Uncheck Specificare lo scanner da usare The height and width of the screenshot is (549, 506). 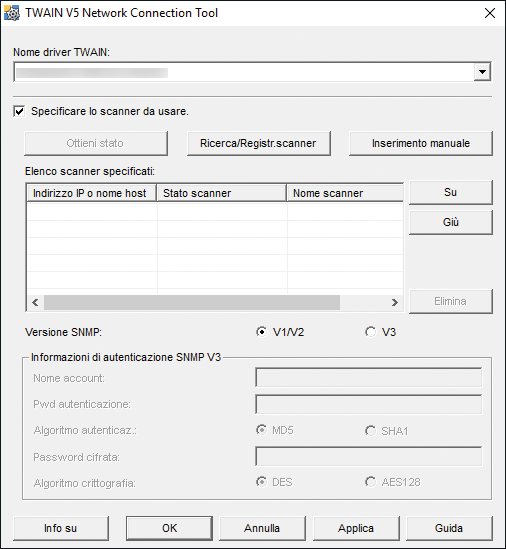pos(19,111)
